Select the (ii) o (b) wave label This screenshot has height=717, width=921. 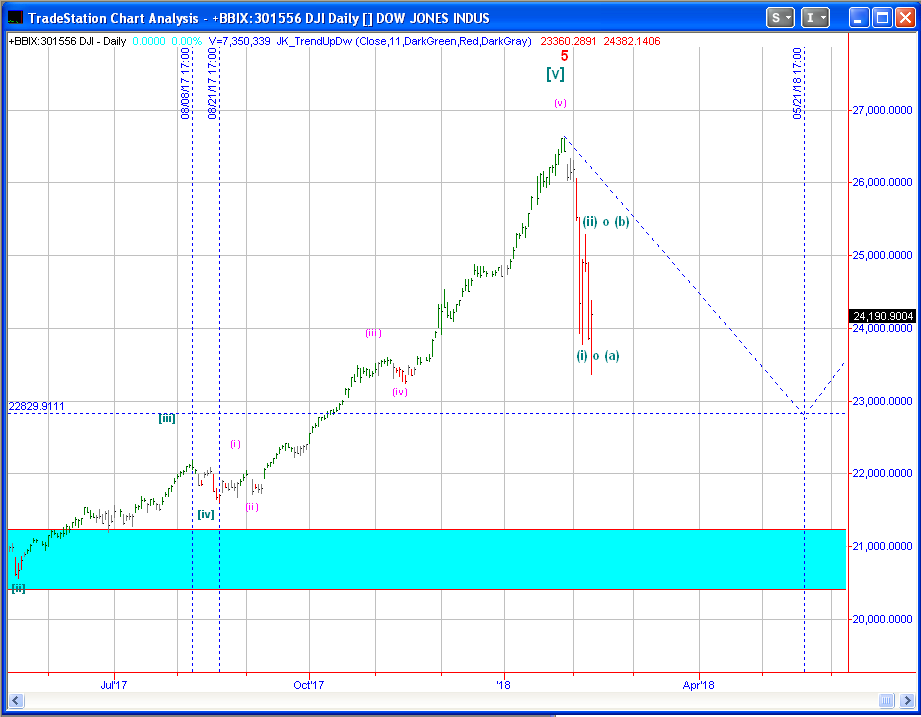point(605,222)
